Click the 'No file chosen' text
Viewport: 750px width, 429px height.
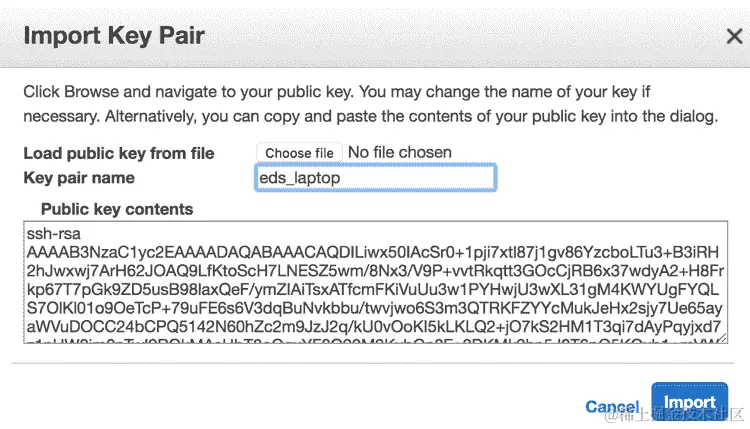[x=399, y=153]
